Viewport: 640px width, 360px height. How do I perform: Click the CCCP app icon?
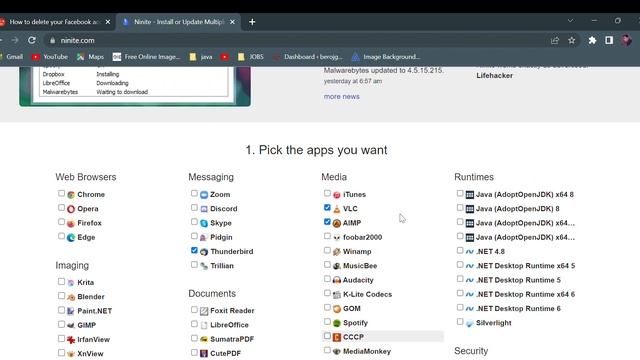tap(337, 337)
